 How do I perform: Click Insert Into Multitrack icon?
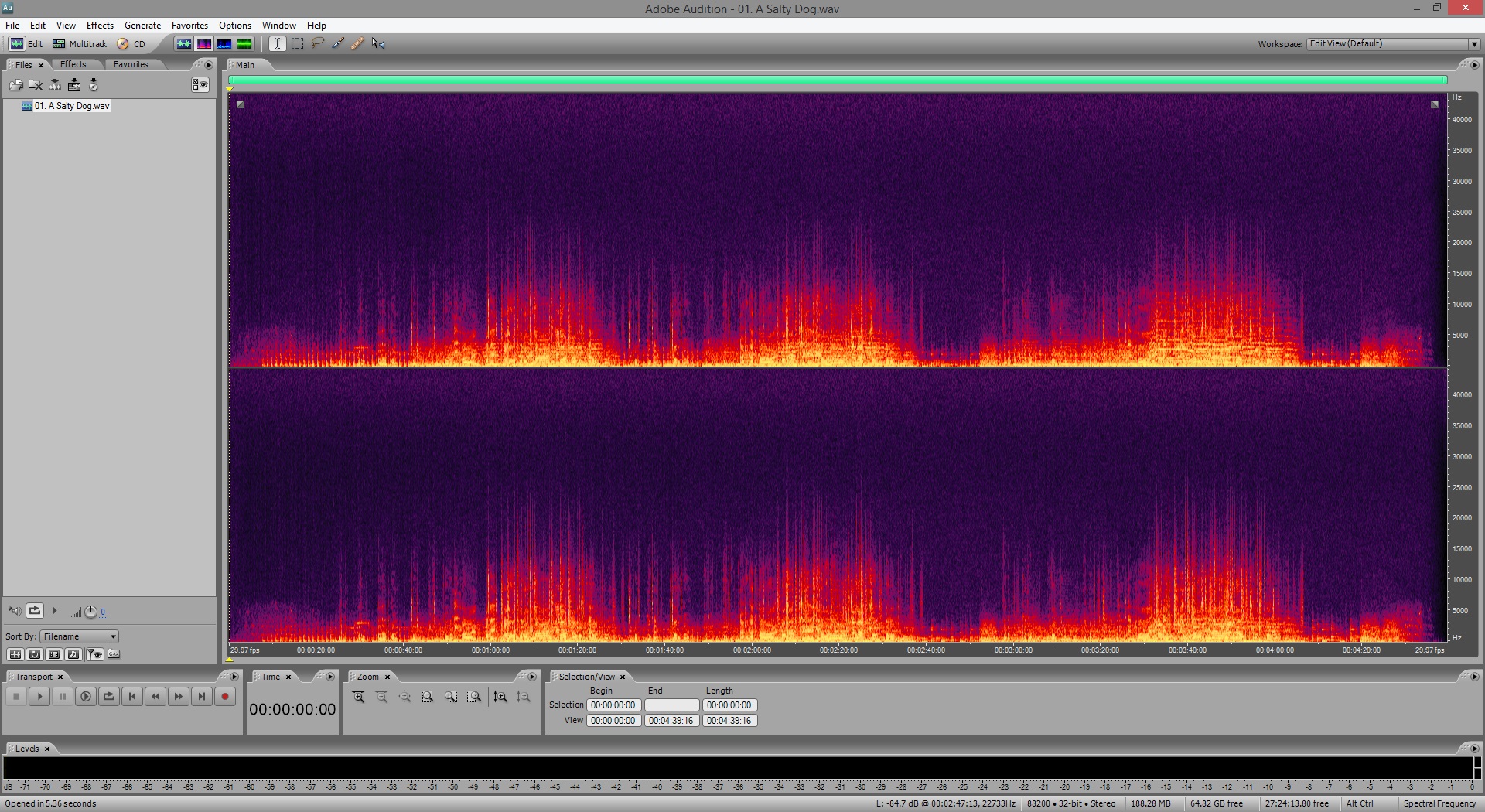coord(74,85)
